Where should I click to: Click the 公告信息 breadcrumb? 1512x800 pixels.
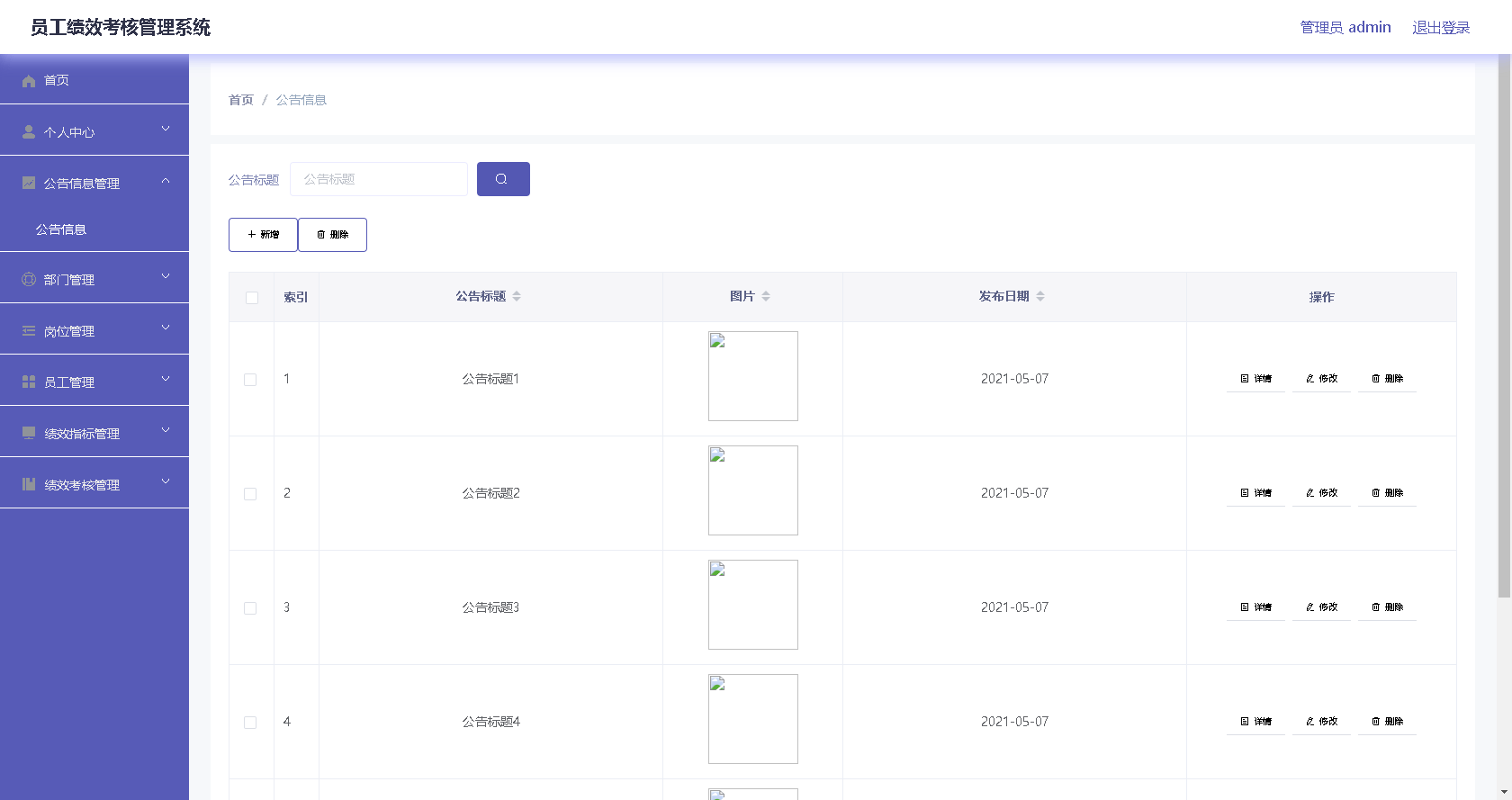pos(301,100)
